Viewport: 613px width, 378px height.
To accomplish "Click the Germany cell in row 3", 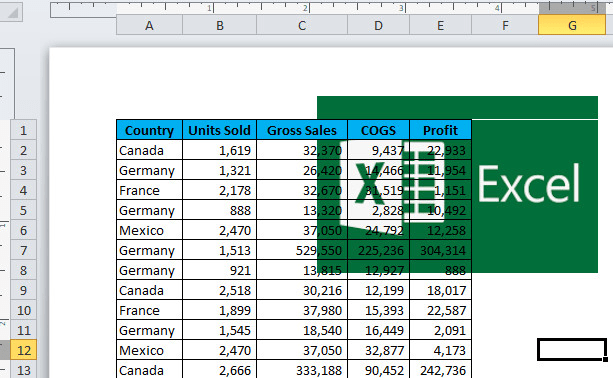I will pyautogui.click(x=149, y=170).
